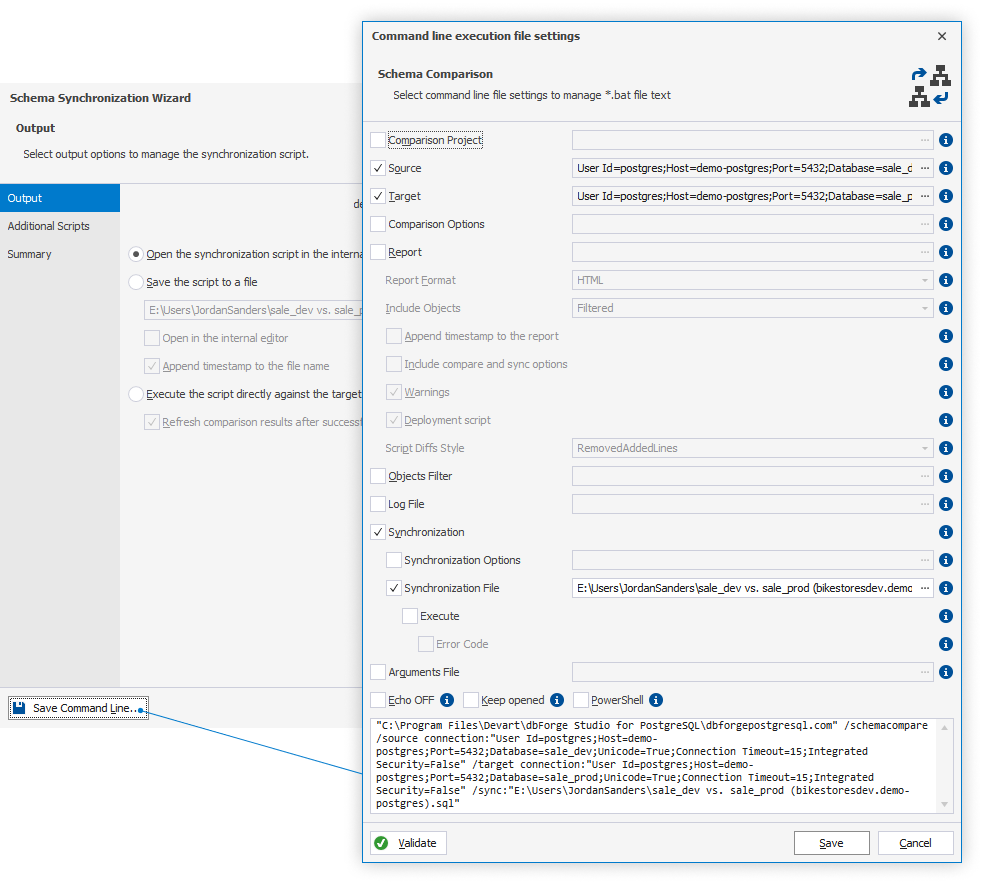Image resolution: width=1000 pixels, height=884 pixels.
Task: Click ellipsis button in Objects Filter field
Action: 925,476
